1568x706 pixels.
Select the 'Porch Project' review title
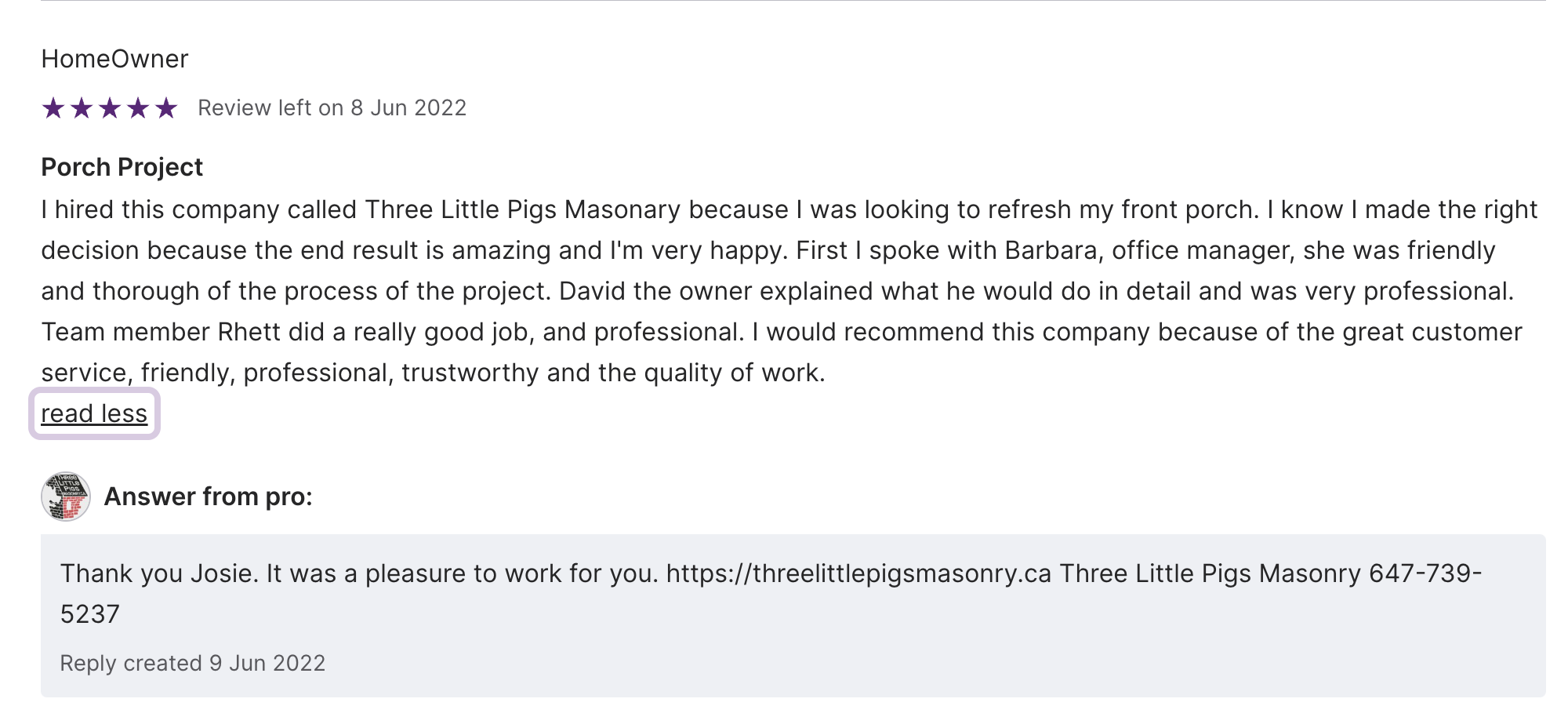tap(122, 167)
